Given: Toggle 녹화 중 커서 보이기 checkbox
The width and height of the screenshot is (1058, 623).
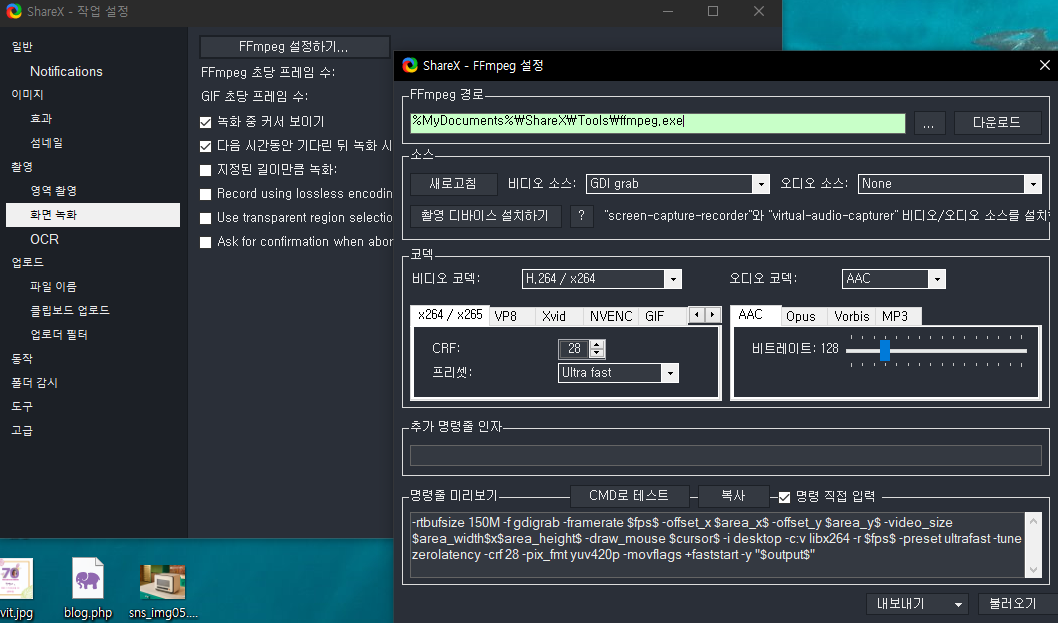Looking at the screenshot, I should [x=206, y=122].
